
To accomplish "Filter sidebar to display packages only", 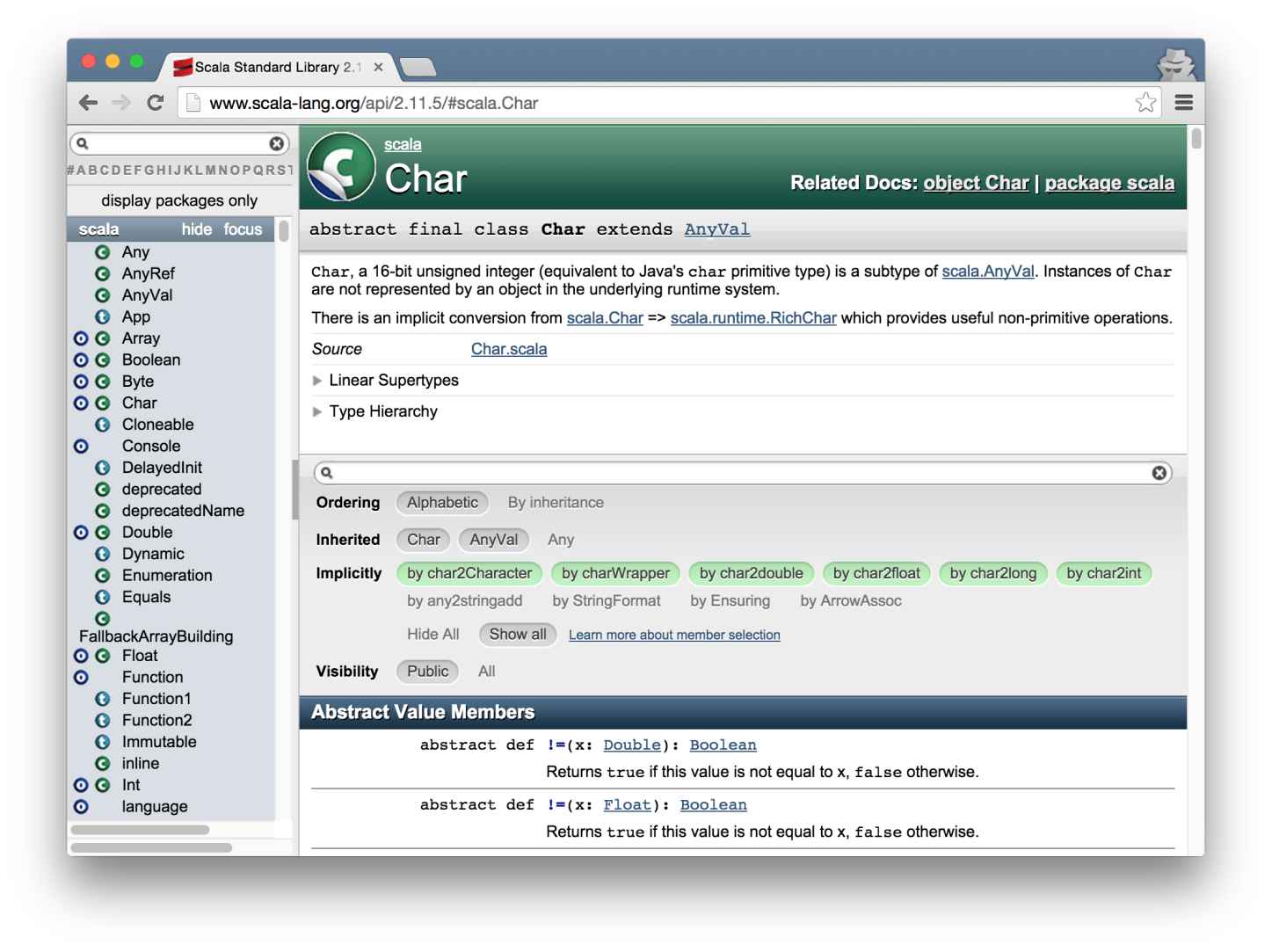I will pos(179,200).
